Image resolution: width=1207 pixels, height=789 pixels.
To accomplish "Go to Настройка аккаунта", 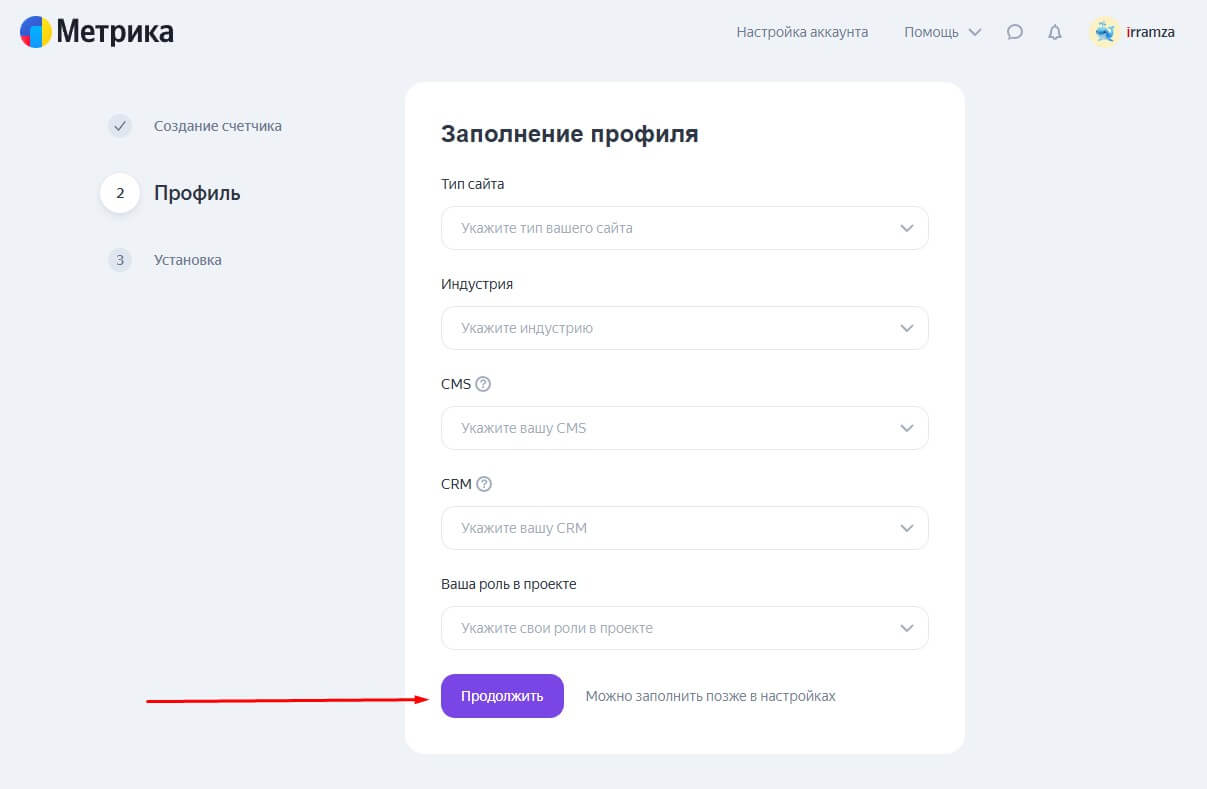I will coord(802,32).
